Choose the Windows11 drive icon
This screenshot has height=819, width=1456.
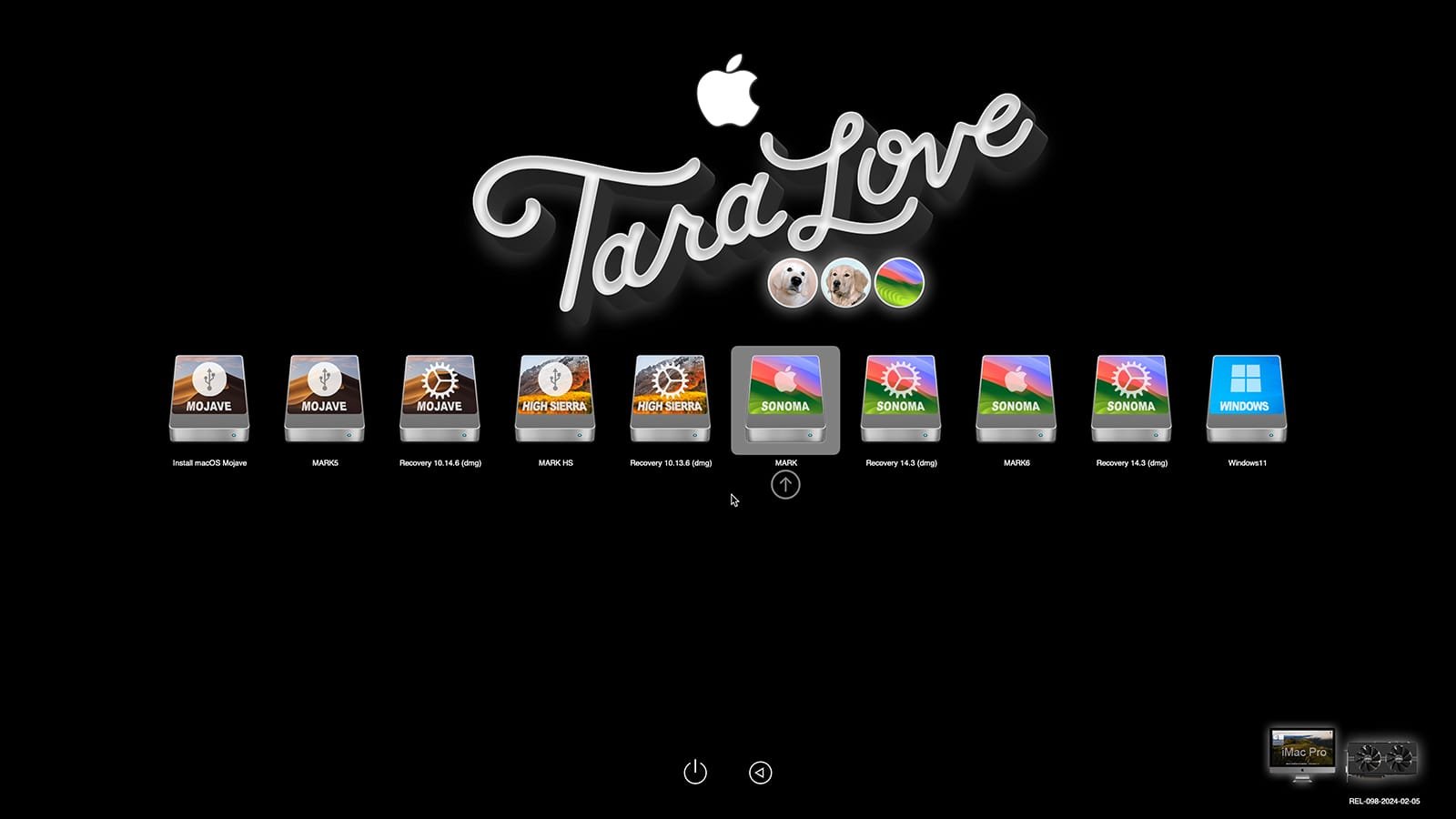pos(1247,399)
